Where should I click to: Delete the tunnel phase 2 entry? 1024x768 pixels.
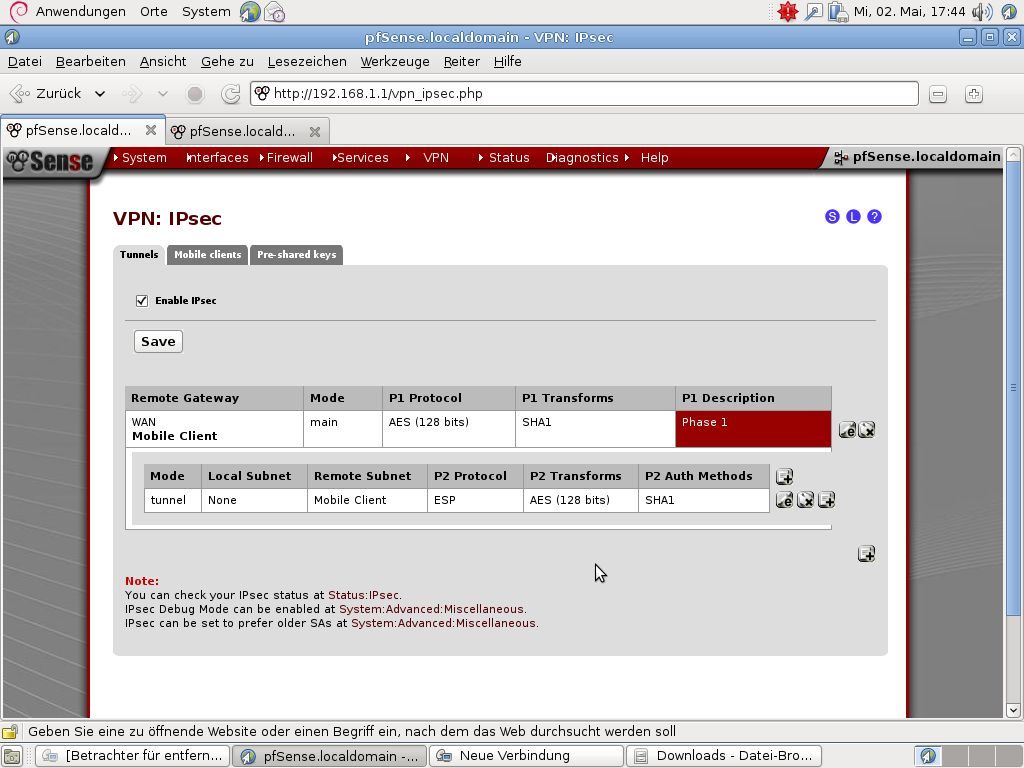[x=805, y=500]
